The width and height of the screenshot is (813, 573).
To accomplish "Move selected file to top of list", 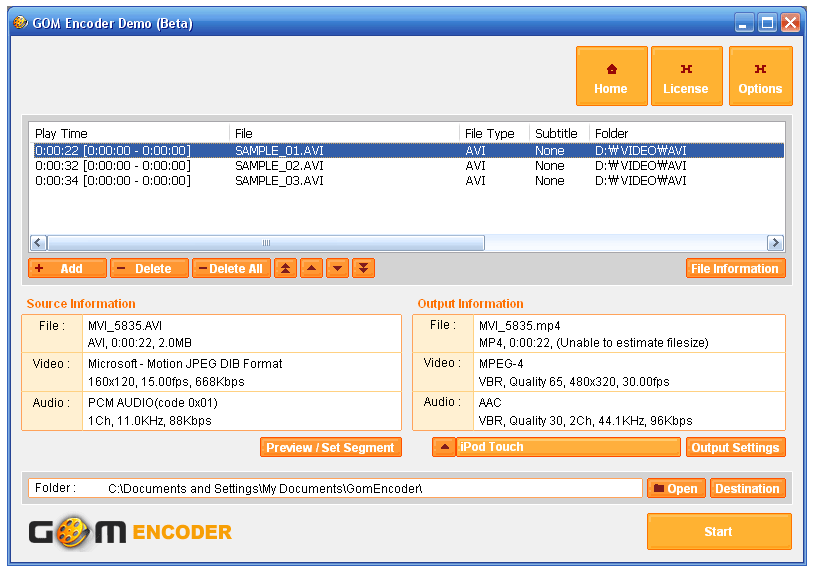I will pos(286,269).
